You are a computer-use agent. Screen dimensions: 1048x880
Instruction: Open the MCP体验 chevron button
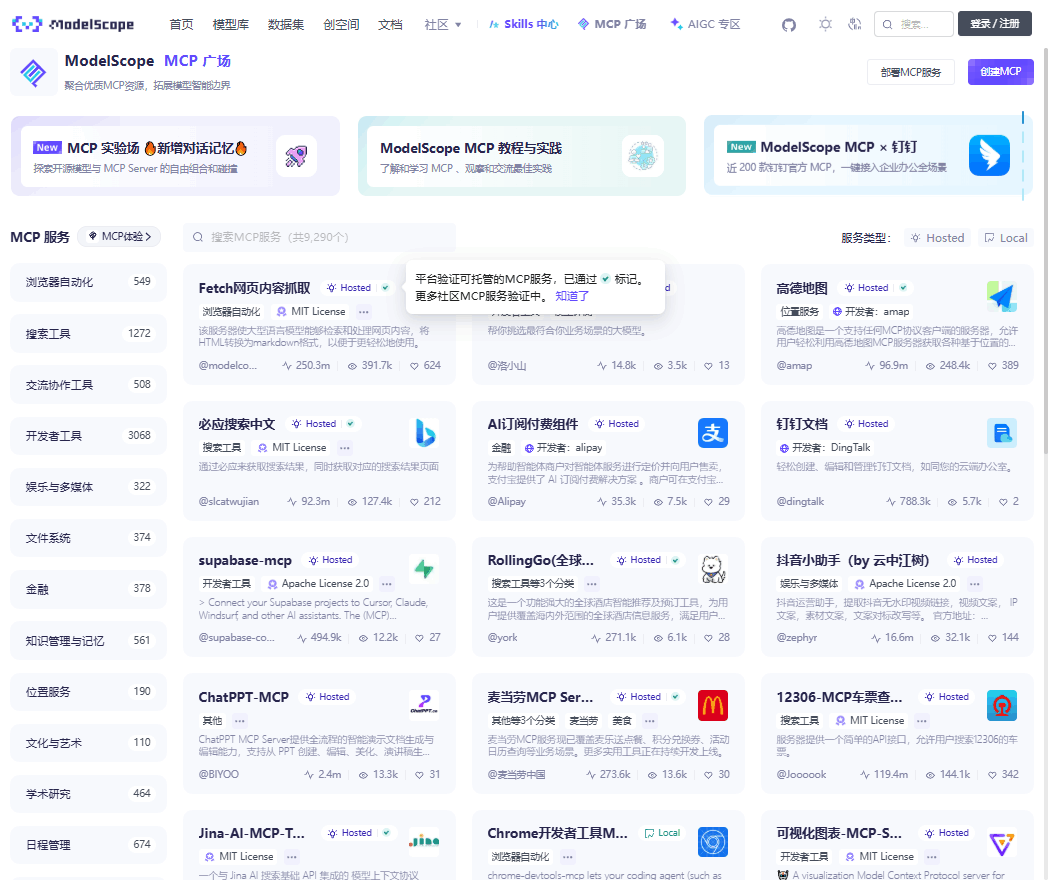119,237
